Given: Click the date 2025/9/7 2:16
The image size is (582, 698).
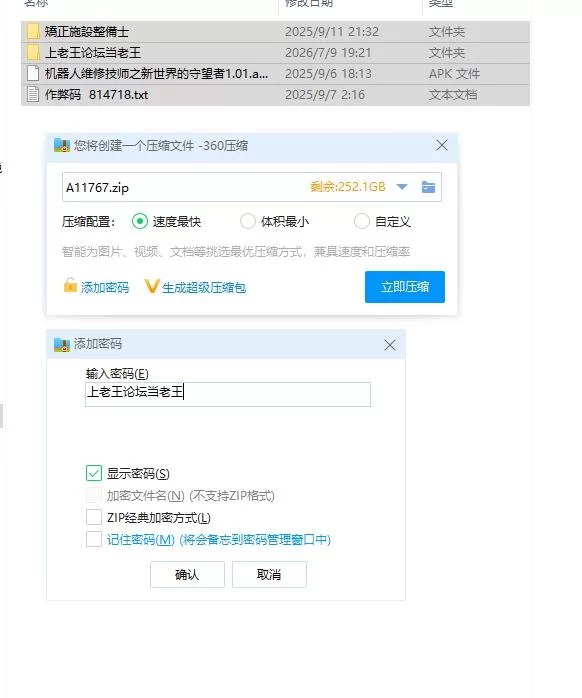Looking at the screenshot, I should 325,94.
